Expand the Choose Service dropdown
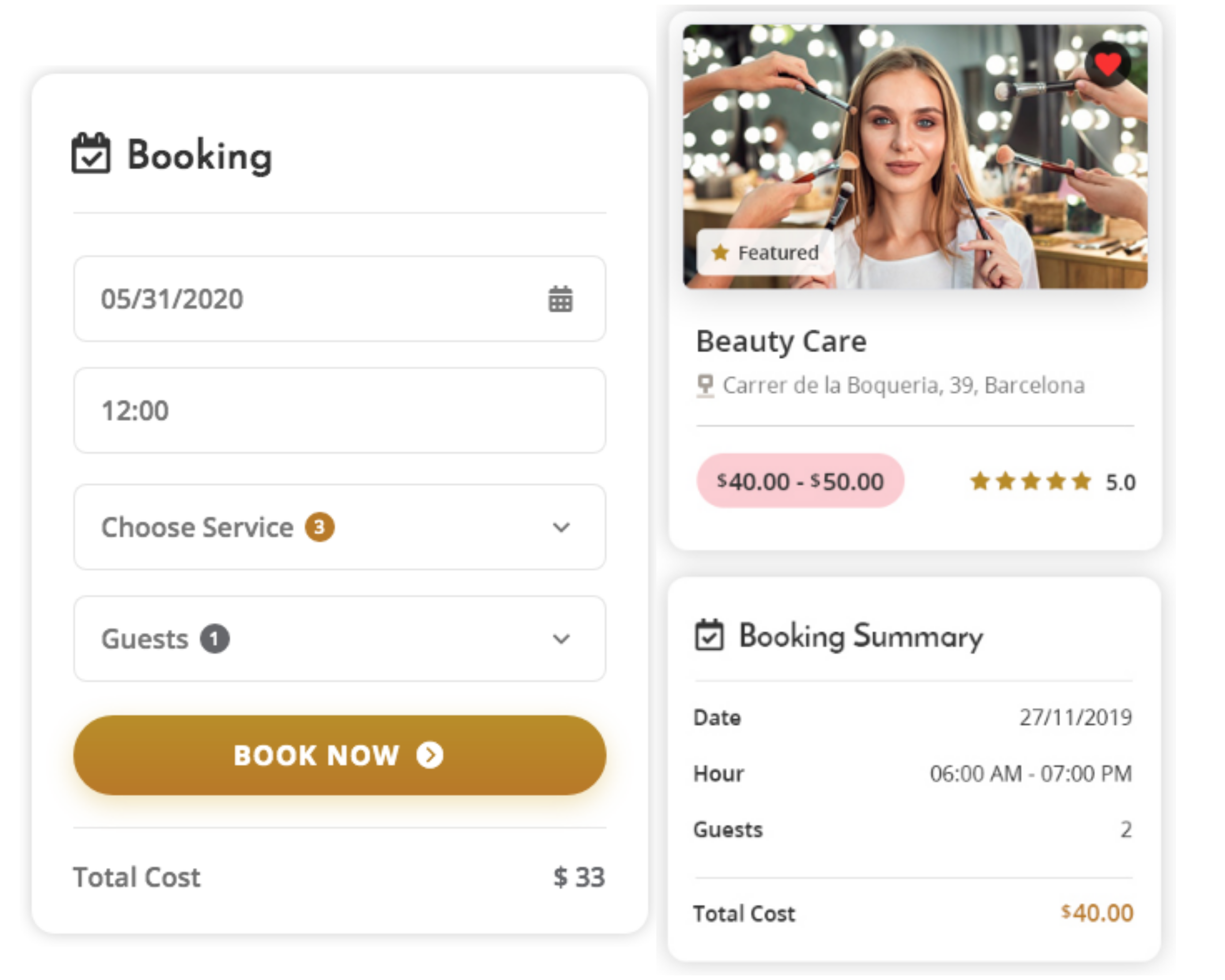Image resolution: width=1225 pixels, height=980 pixels. 561,527
